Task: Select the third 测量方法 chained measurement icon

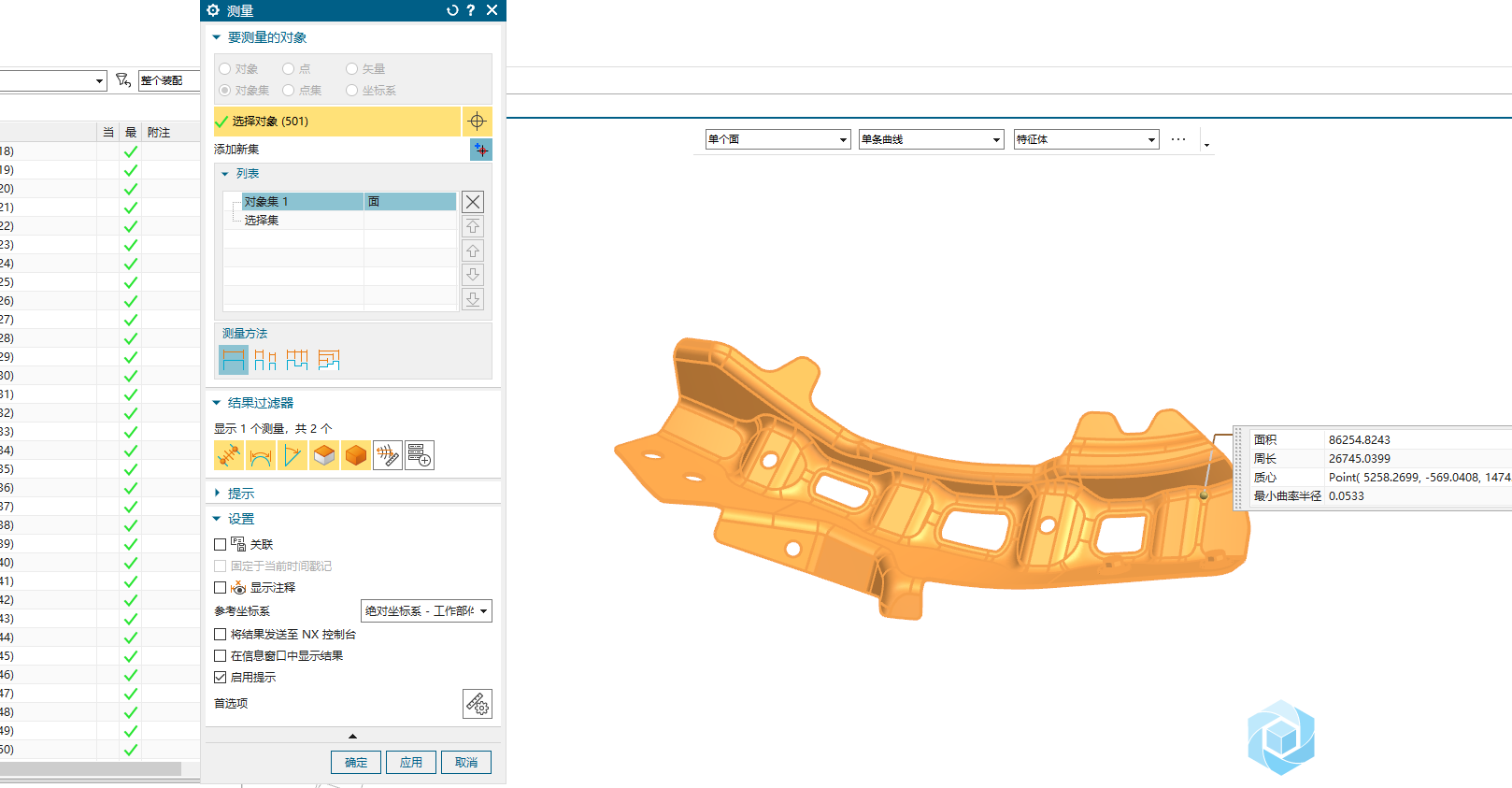Action: coord(297,360)
